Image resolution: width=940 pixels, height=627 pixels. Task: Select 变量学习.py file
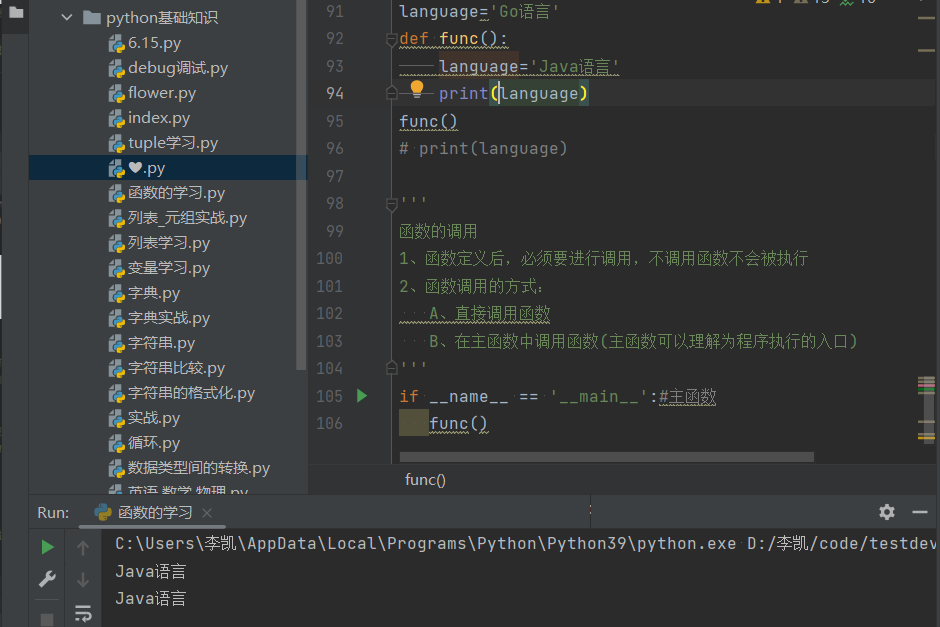(168, 268)
